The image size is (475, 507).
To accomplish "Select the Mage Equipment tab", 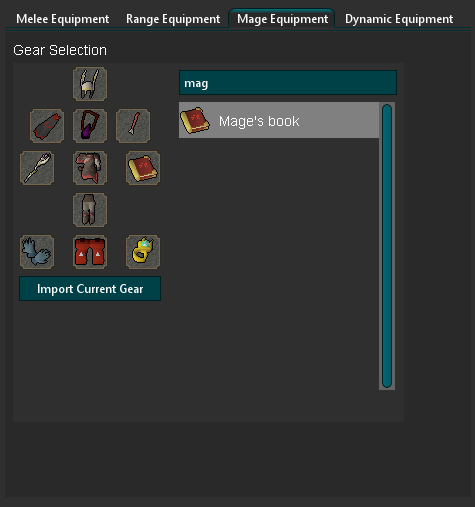I will 282,19.
